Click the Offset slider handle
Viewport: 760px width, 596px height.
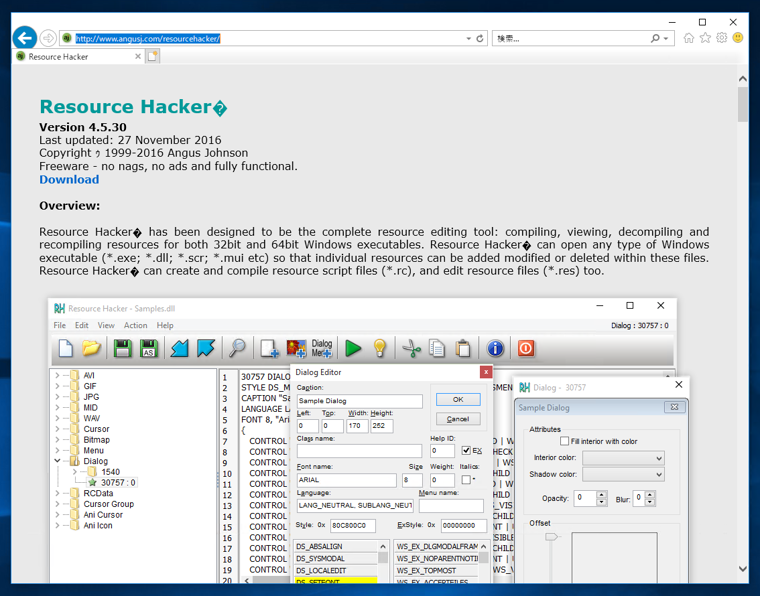click(x=551, y=537)
